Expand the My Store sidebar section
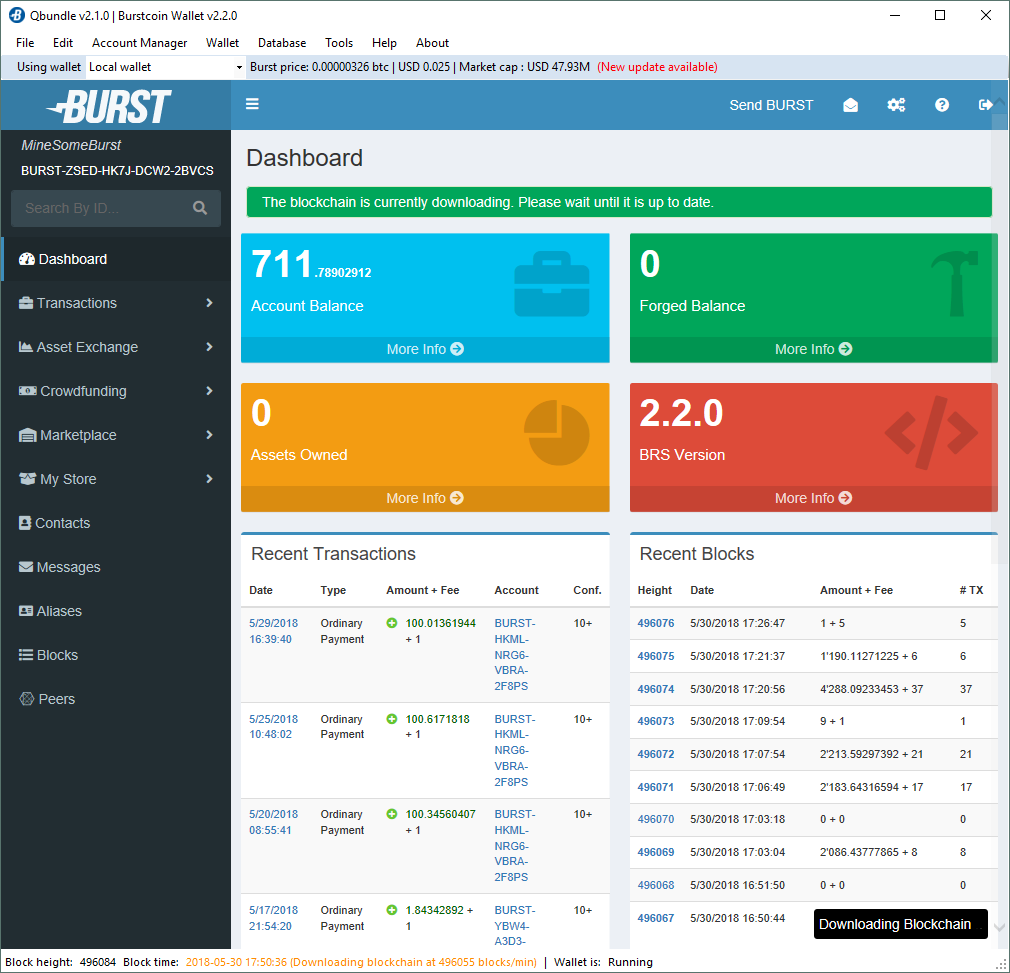 (116, 479)
